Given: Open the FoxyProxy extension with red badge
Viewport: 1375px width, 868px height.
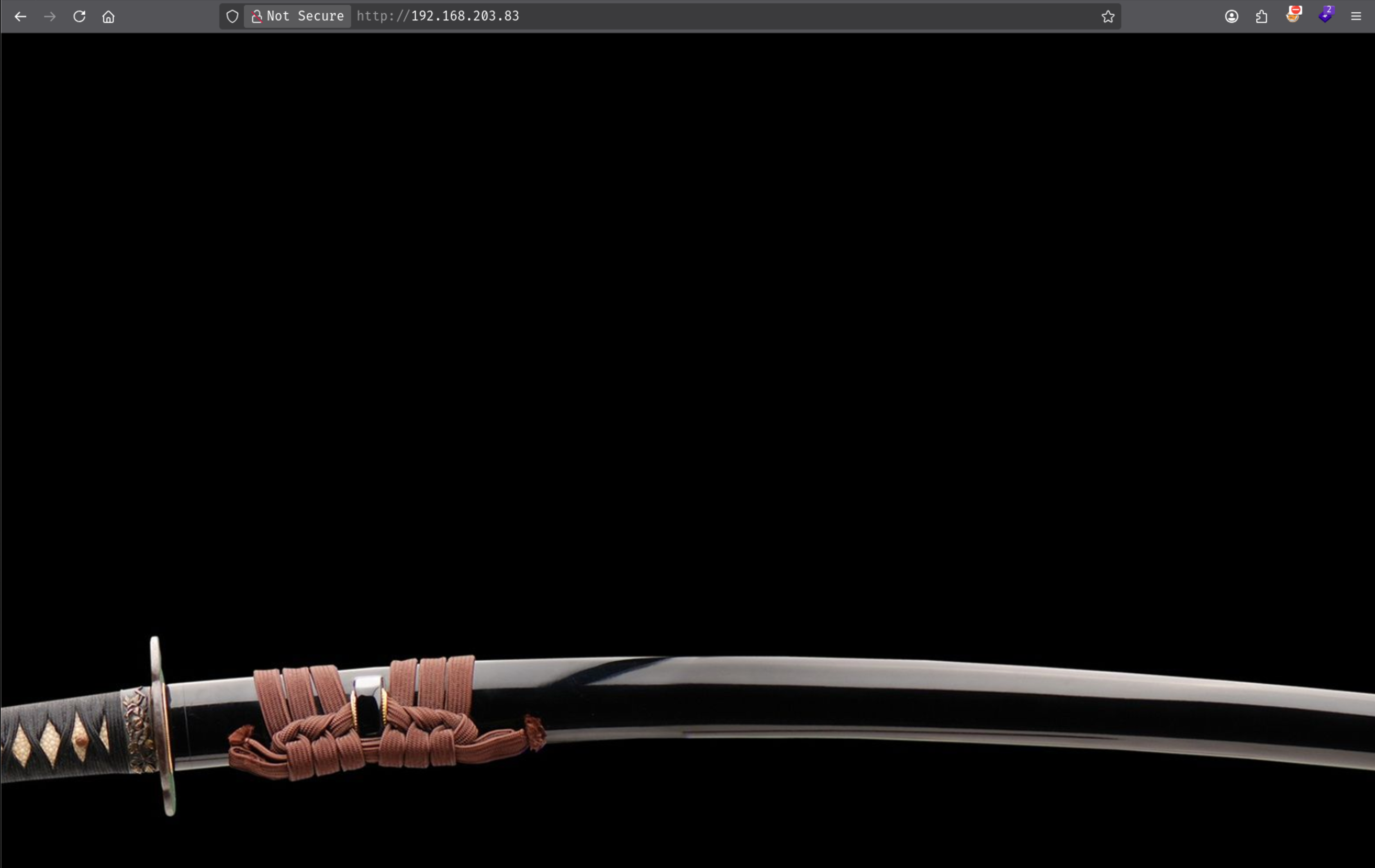Looking at the screenshot, I should pos(1293,15).
